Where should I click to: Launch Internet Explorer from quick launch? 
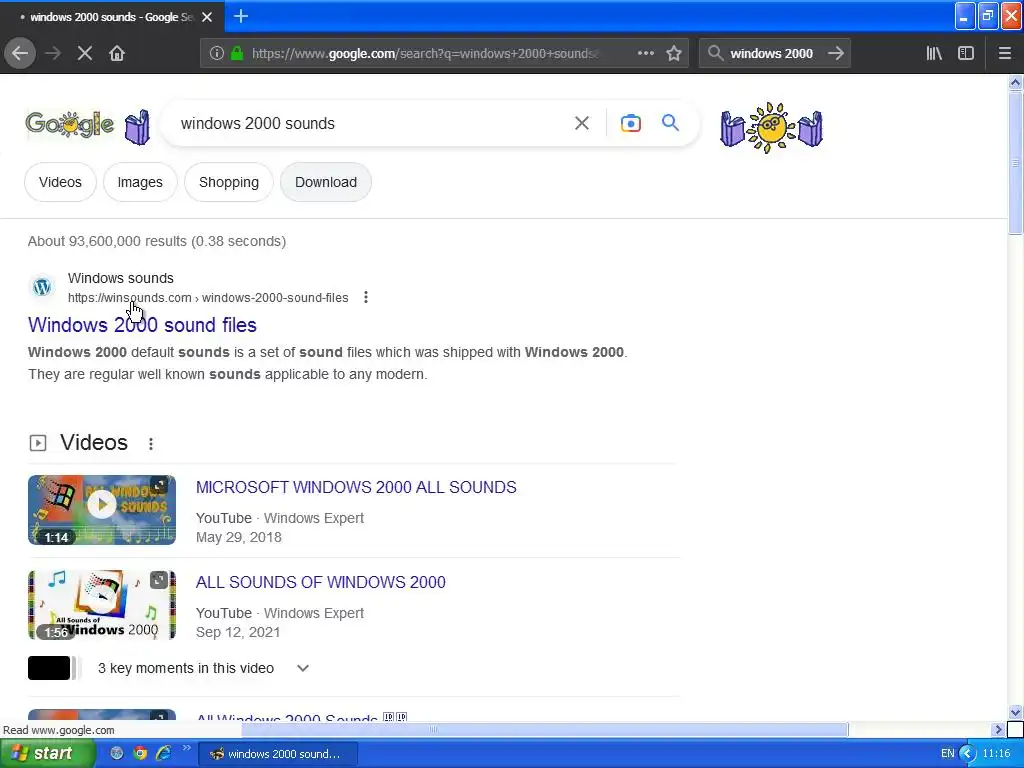click(x=163, y=753)
